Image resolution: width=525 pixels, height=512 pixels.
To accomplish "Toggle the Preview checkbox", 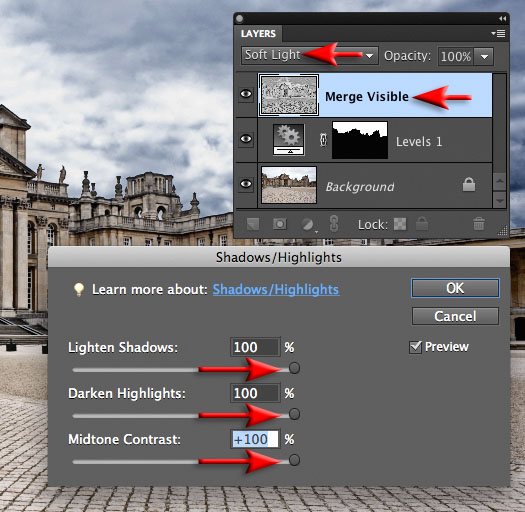I will coord(416,347).
